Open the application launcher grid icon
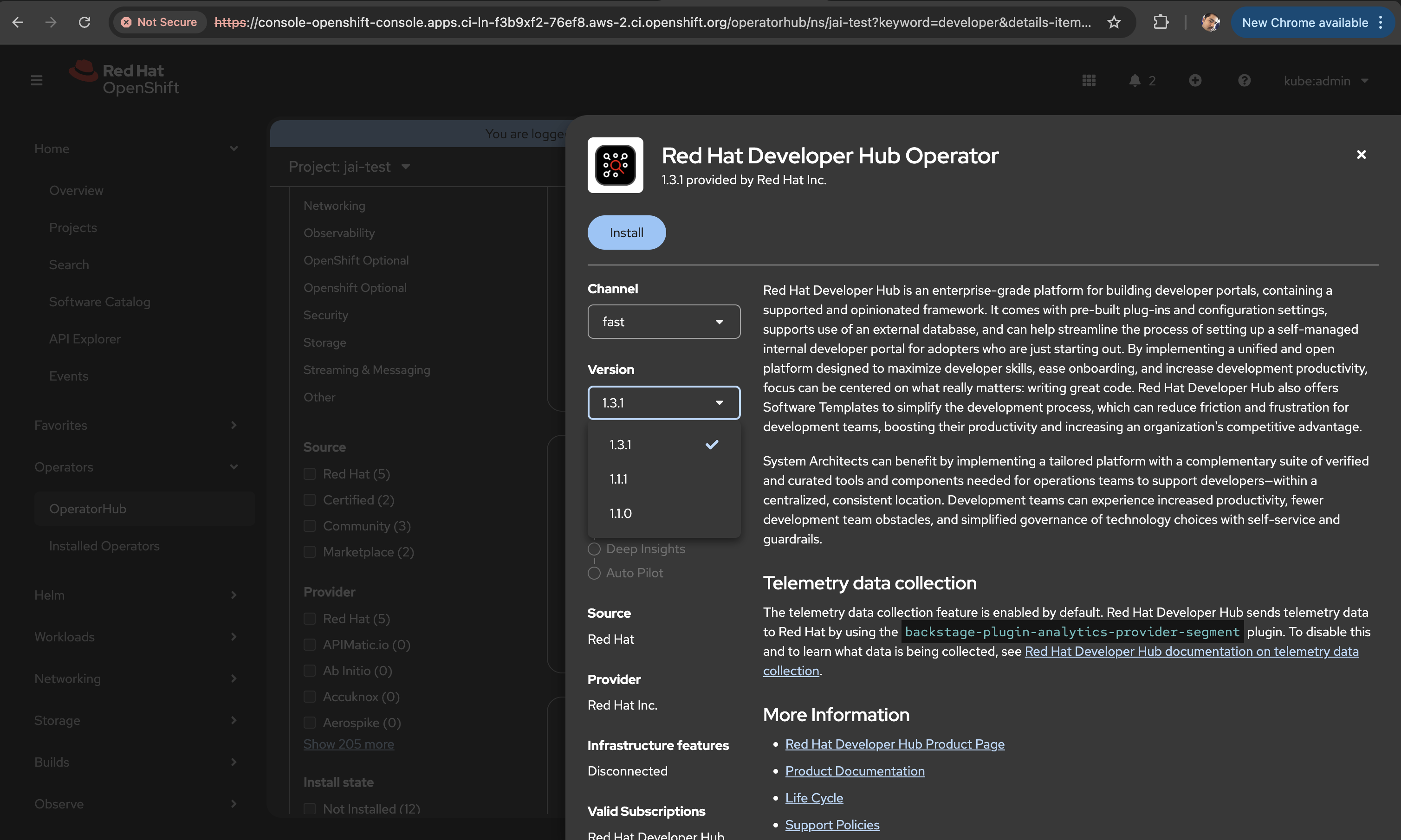 point(1089,80)
